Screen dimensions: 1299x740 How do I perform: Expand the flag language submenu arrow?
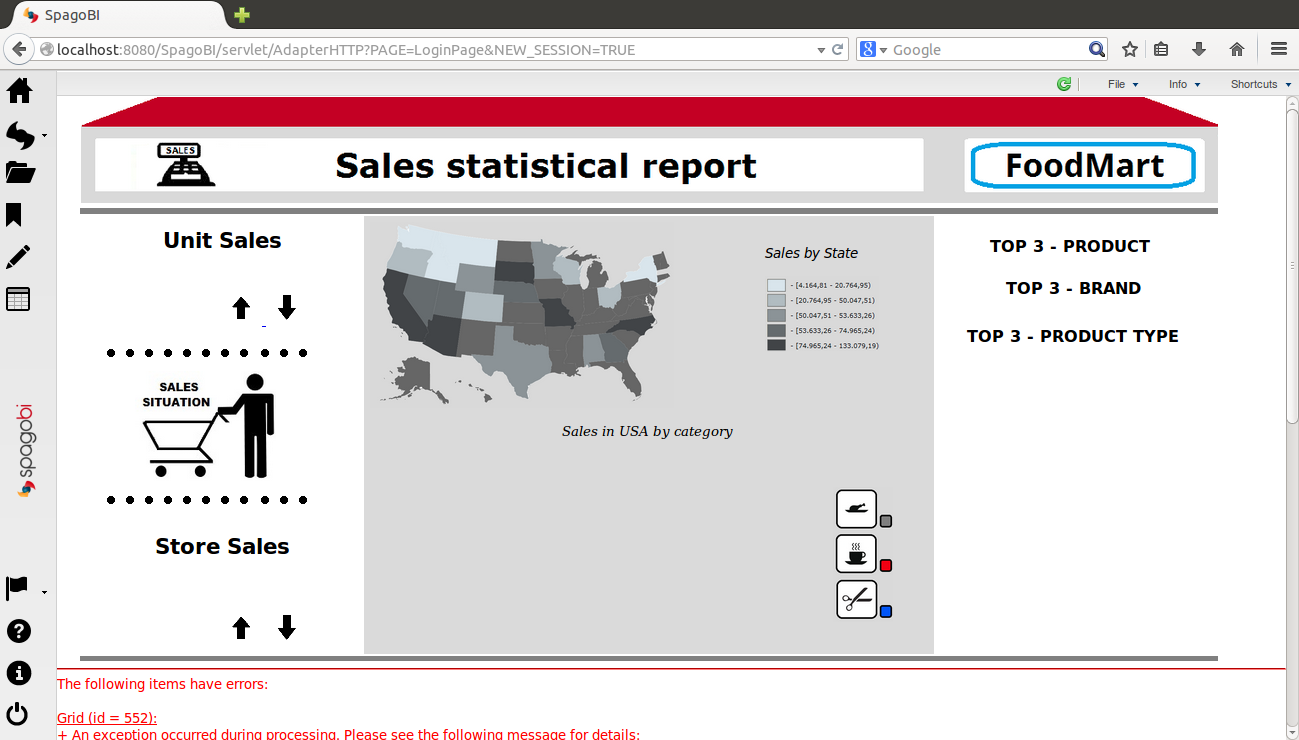point(44,593)
